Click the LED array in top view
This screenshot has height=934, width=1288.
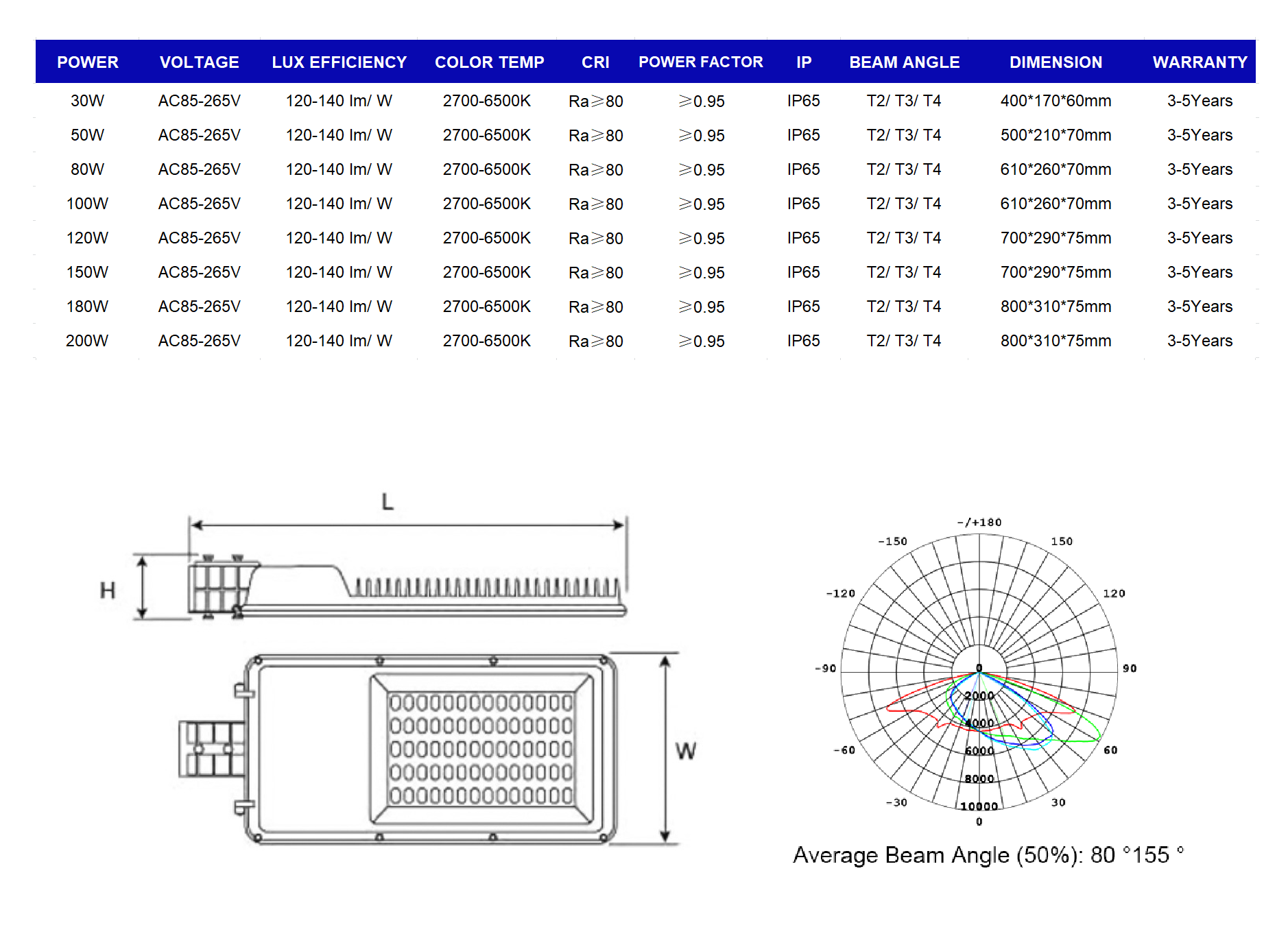(481, 749)
